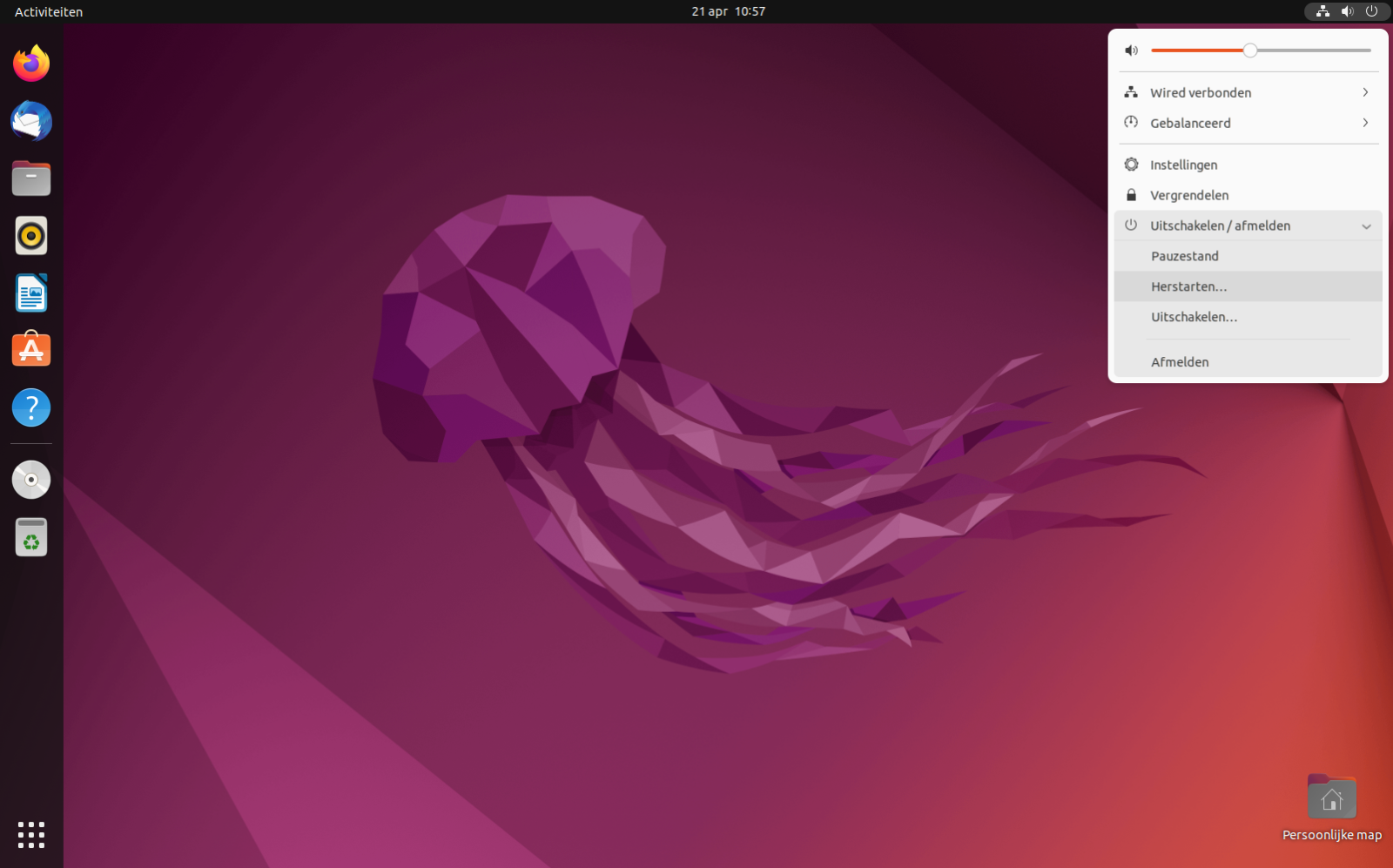1393x868 pixels.
Task: Open Instellingen from the system menu
Action: [x=1183, y=165]
